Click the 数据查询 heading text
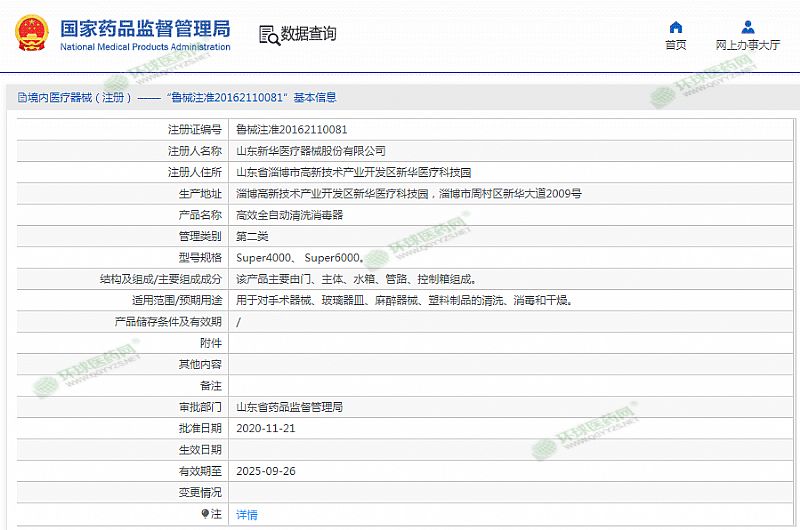 click(308, 34)
